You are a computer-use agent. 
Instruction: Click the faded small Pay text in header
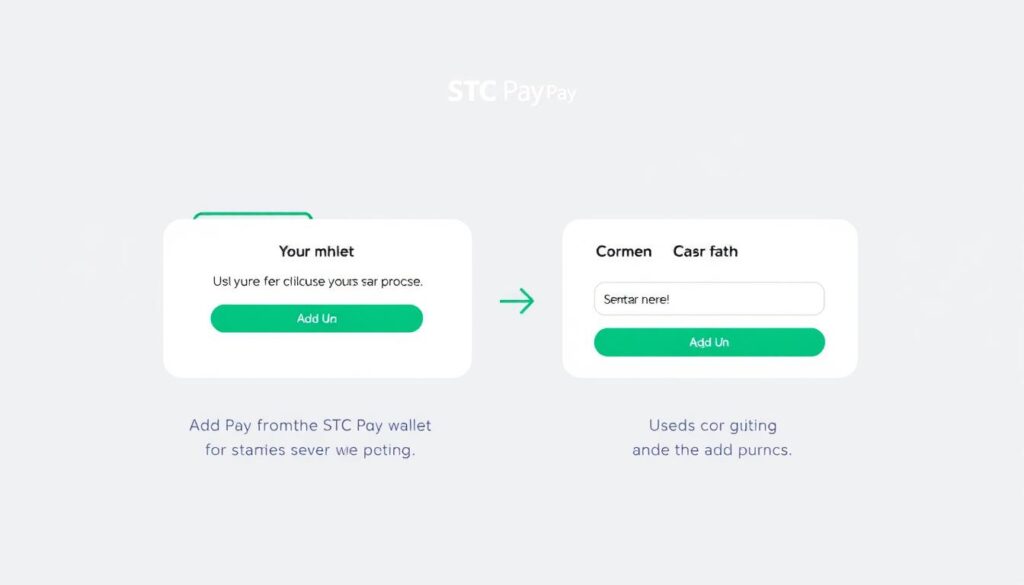[561, 94]
